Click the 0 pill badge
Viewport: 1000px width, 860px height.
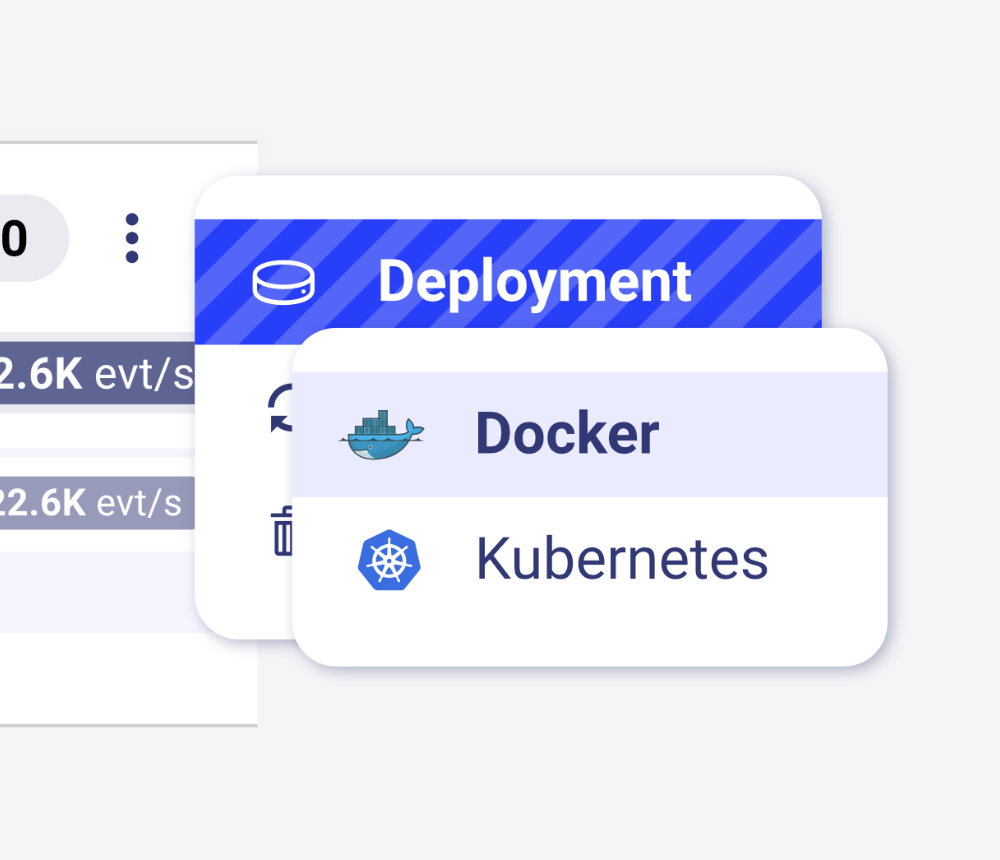(20, 238)
